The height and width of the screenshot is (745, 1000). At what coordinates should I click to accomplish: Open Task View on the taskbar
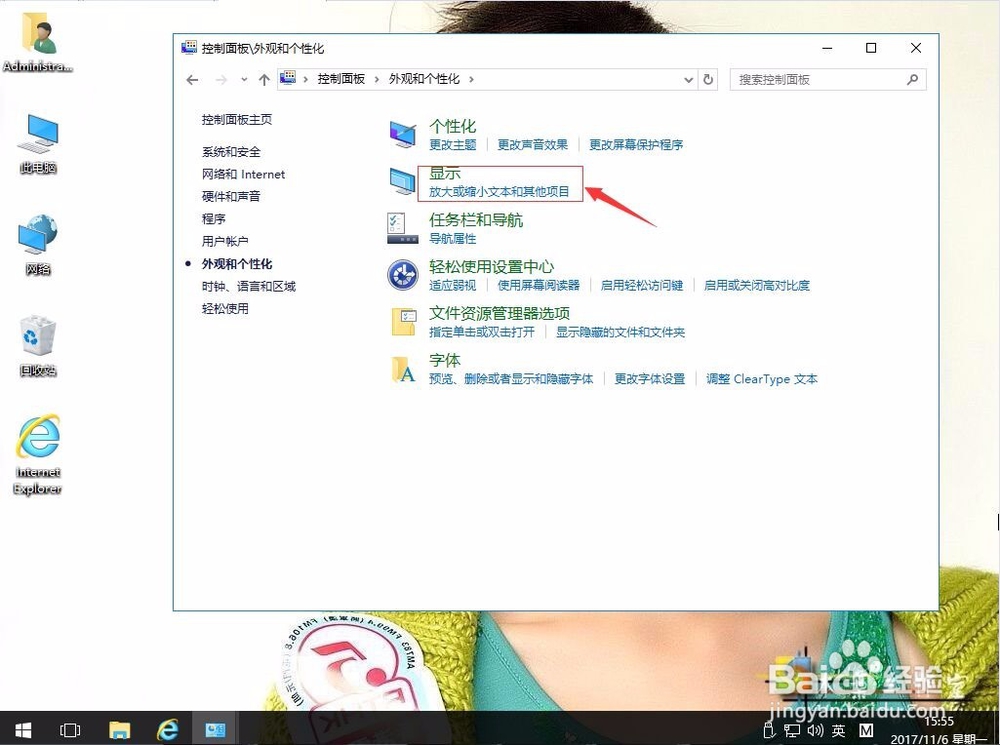point(70,730)
